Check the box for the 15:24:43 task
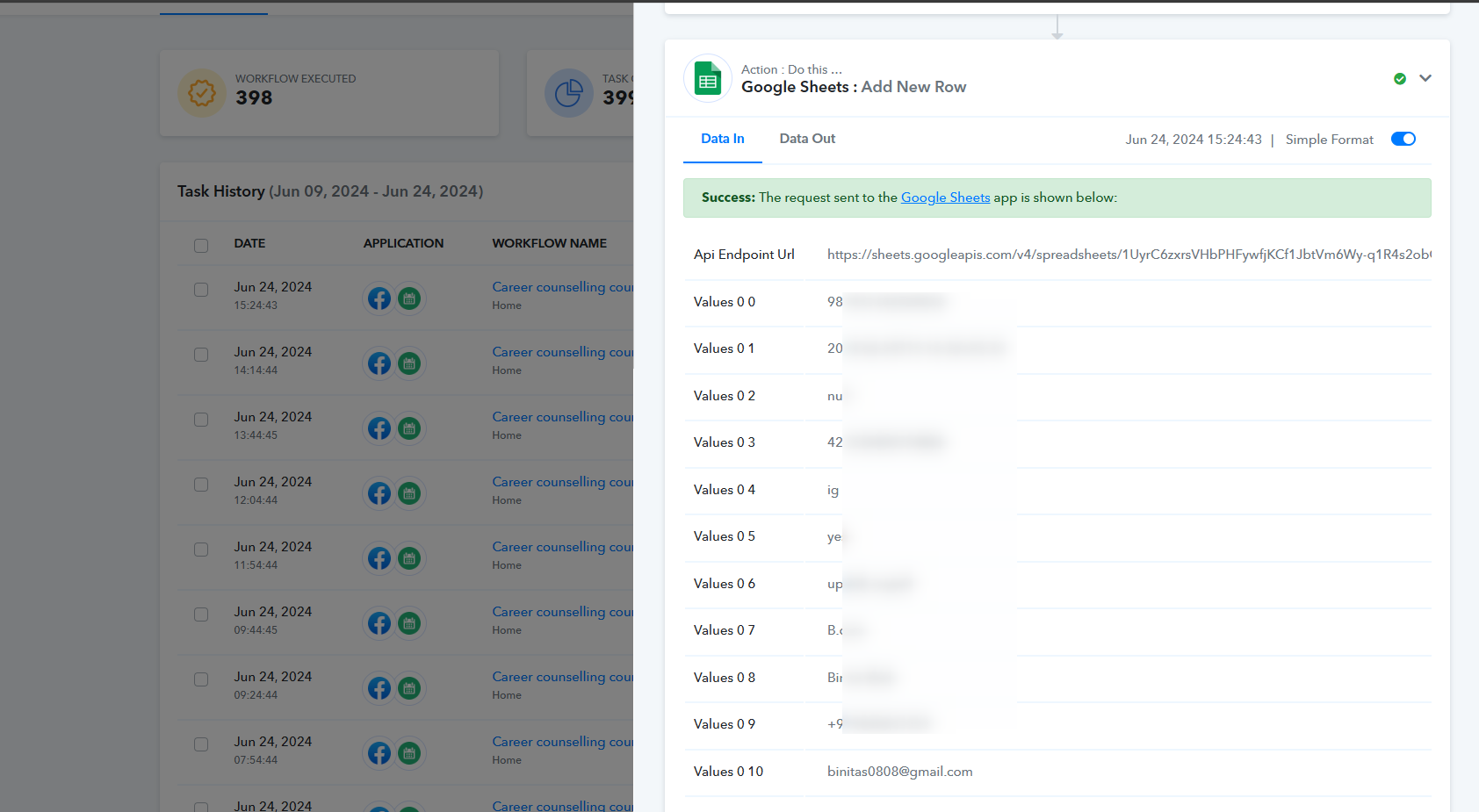Viewport: 1479px width, 812px height. click(201, 290)
